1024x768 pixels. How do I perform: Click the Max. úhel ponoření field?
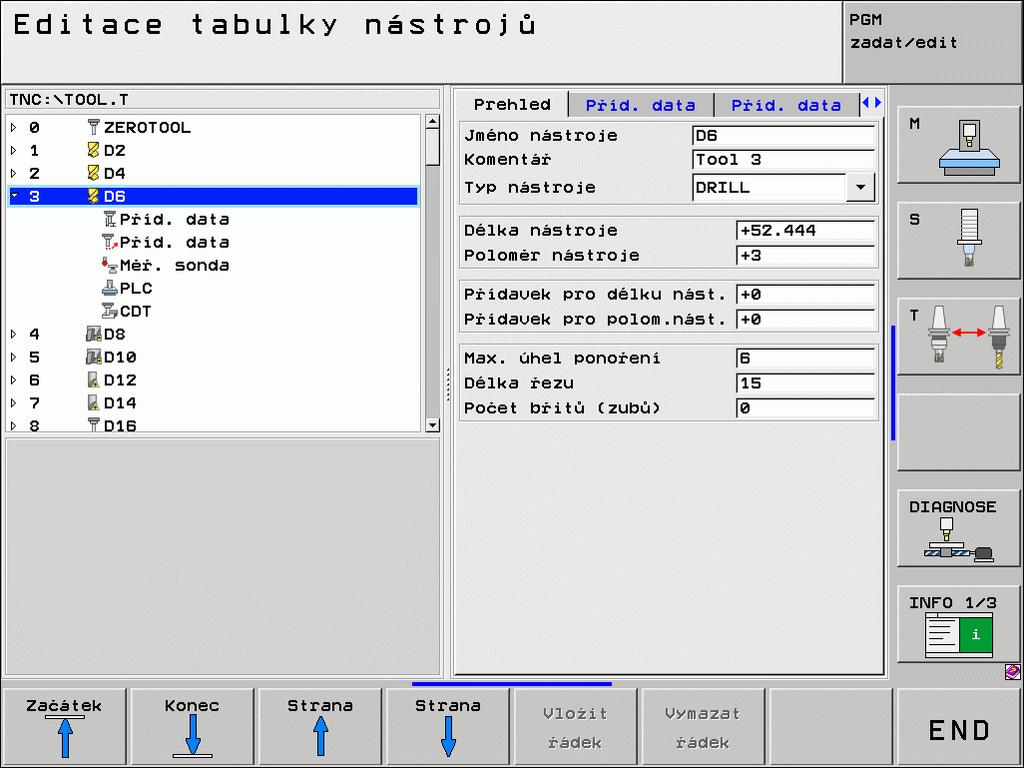[x=805, y=358]
